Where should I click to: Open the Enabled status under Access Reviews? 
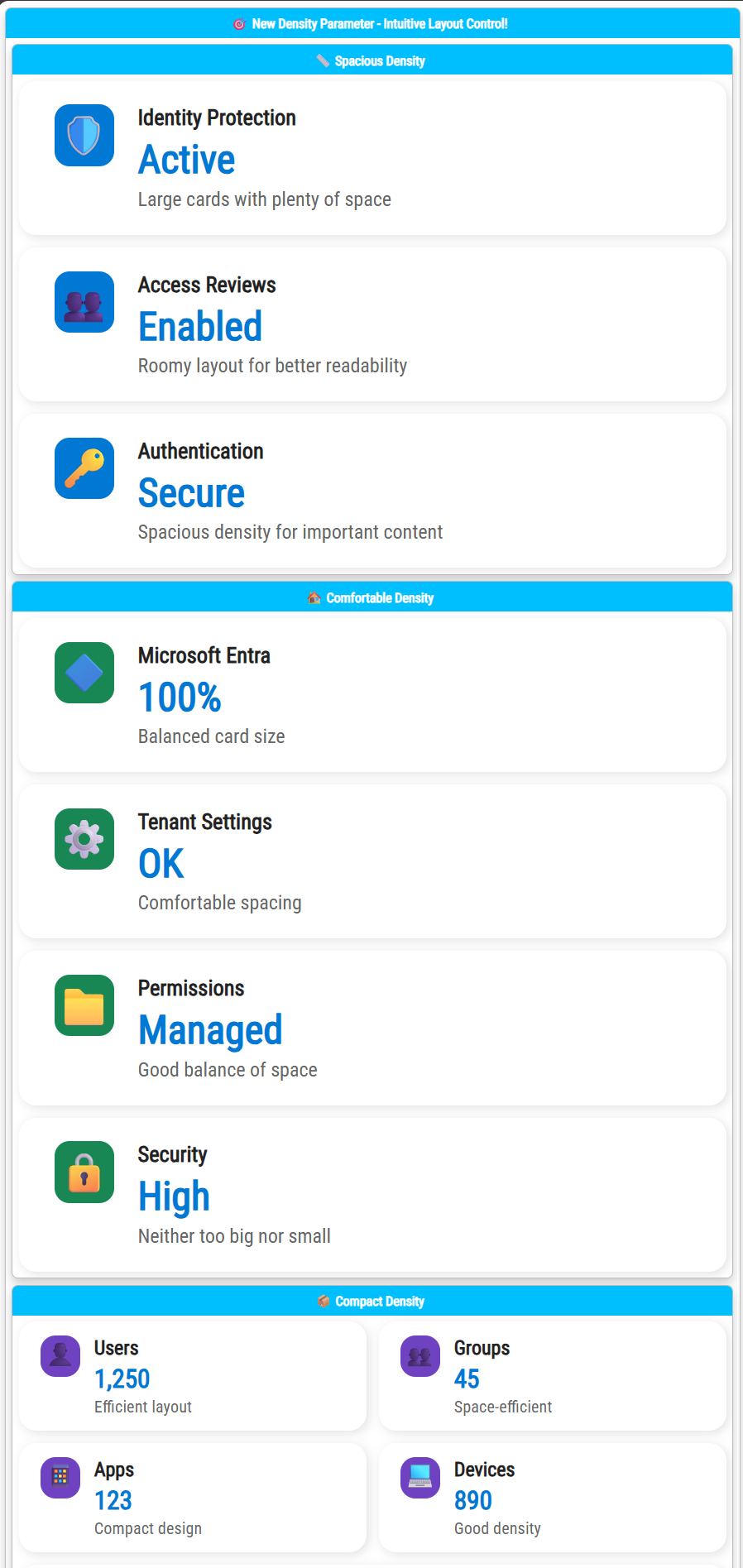200,326
